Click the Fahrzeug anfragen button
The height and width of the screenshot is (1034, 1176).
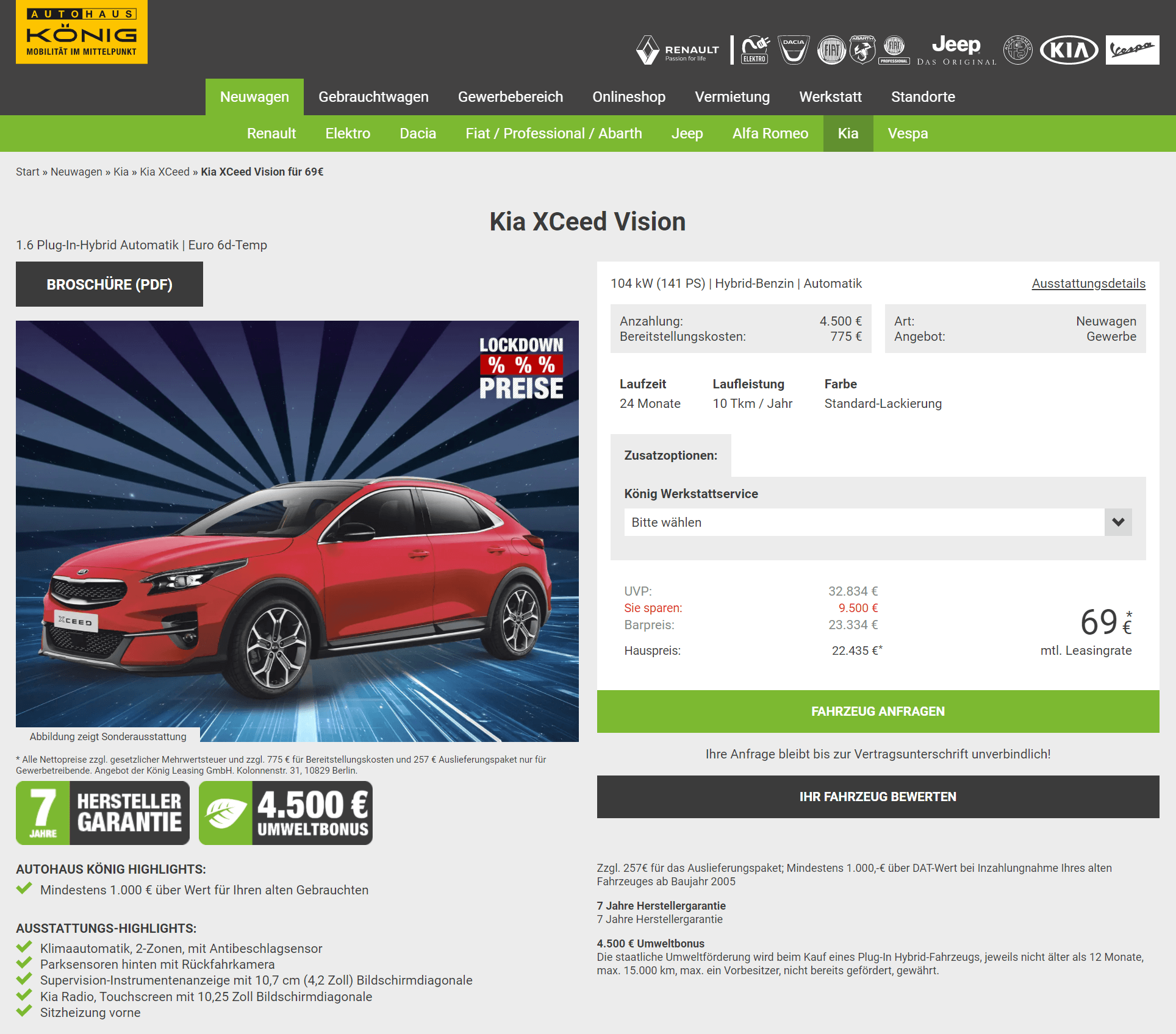pyautogui.click(x=878, y=711)
